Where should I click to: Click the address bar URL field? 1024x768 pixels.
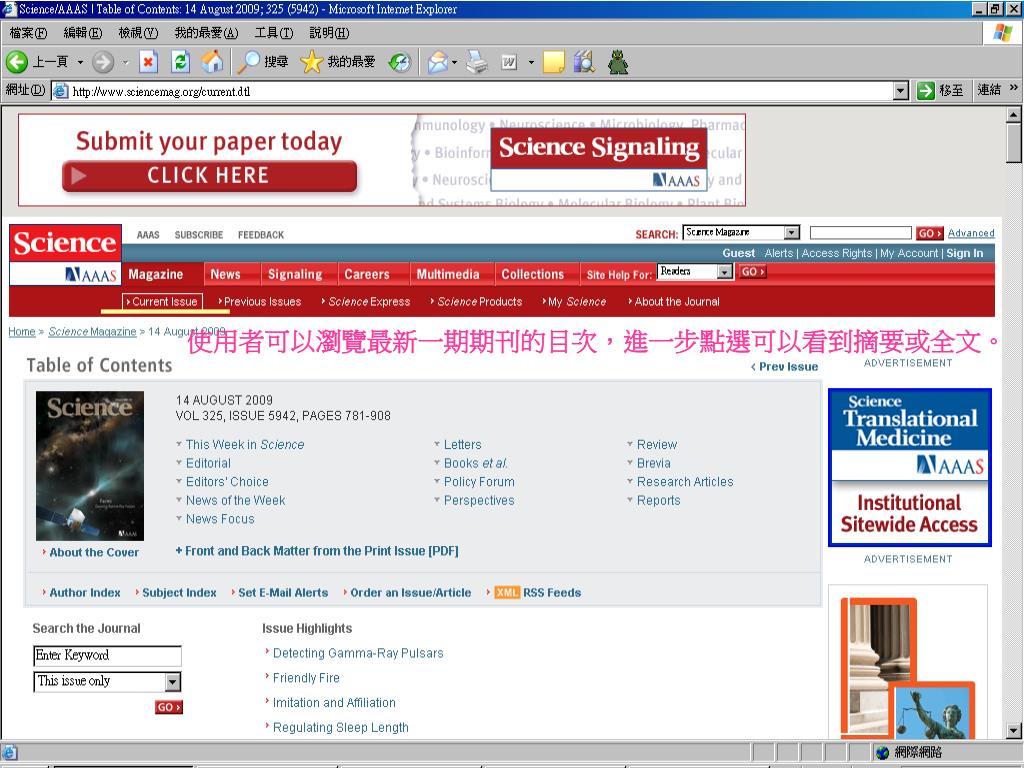480,91
